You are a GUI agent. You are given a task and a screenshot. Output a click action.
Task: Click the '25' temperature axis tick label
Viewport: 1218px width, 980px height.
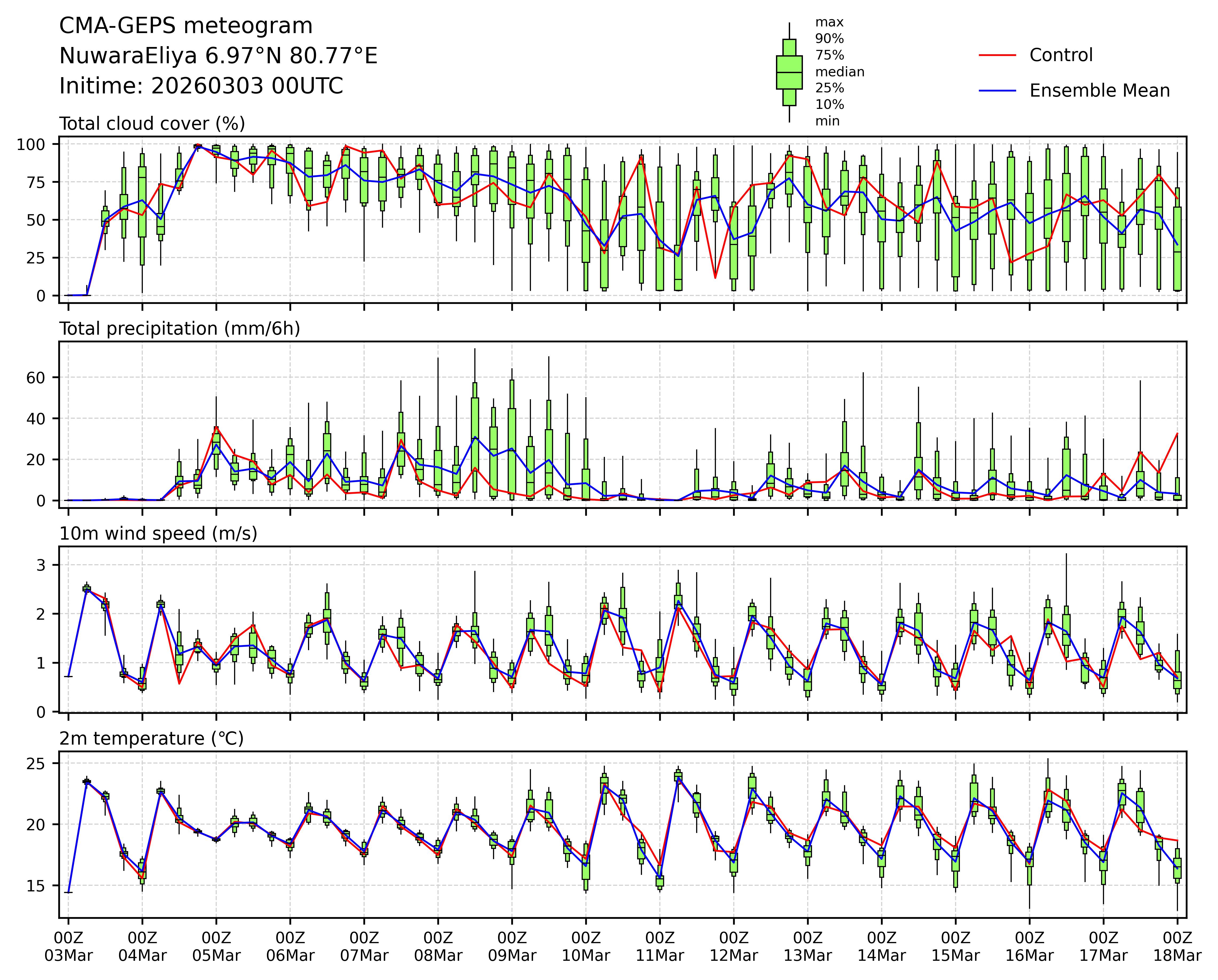pyautogui.click(x=35, y=764)
